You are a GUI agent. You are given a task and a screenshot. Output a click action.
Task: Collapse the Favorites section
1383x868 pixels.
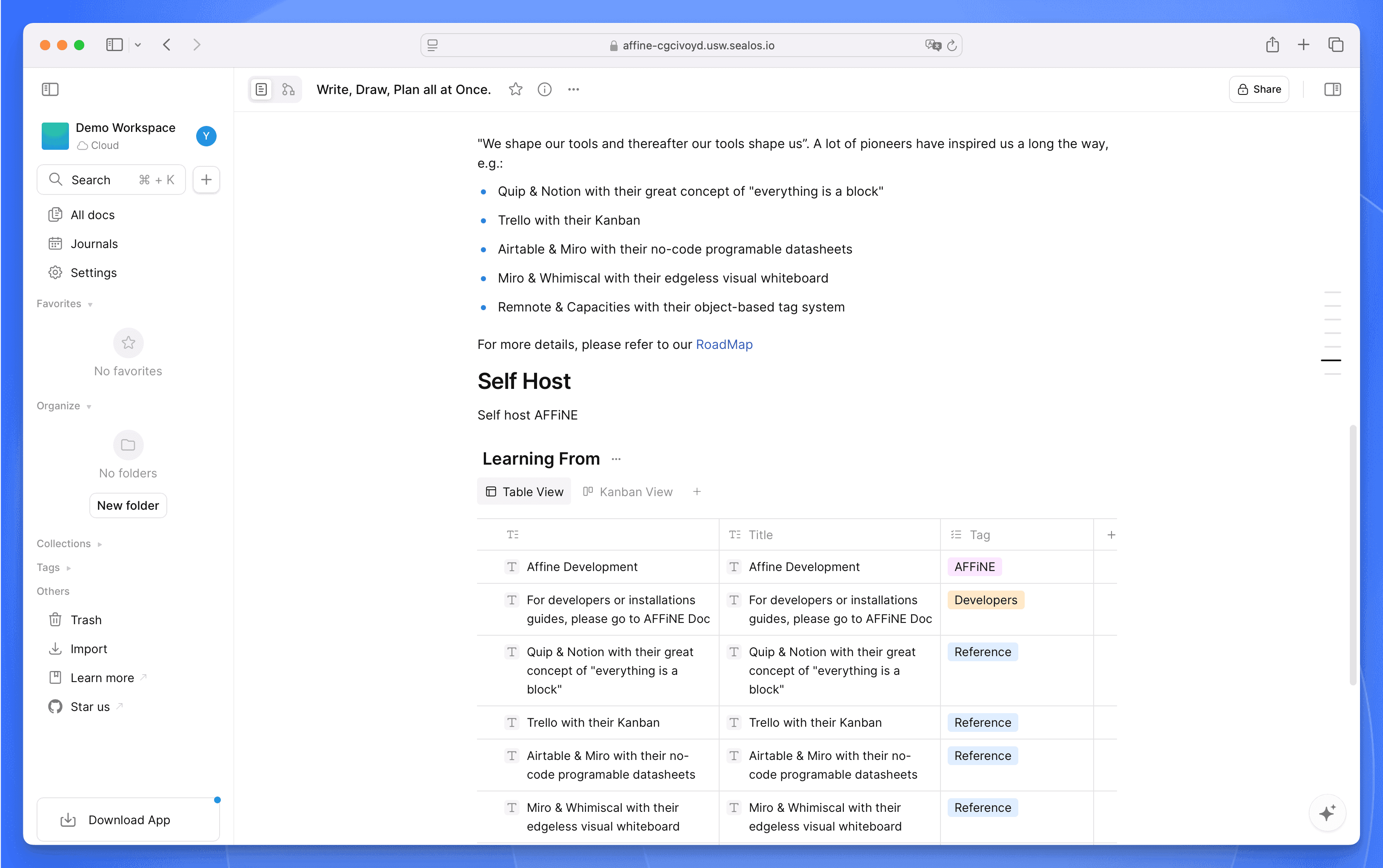coord(89,304)
